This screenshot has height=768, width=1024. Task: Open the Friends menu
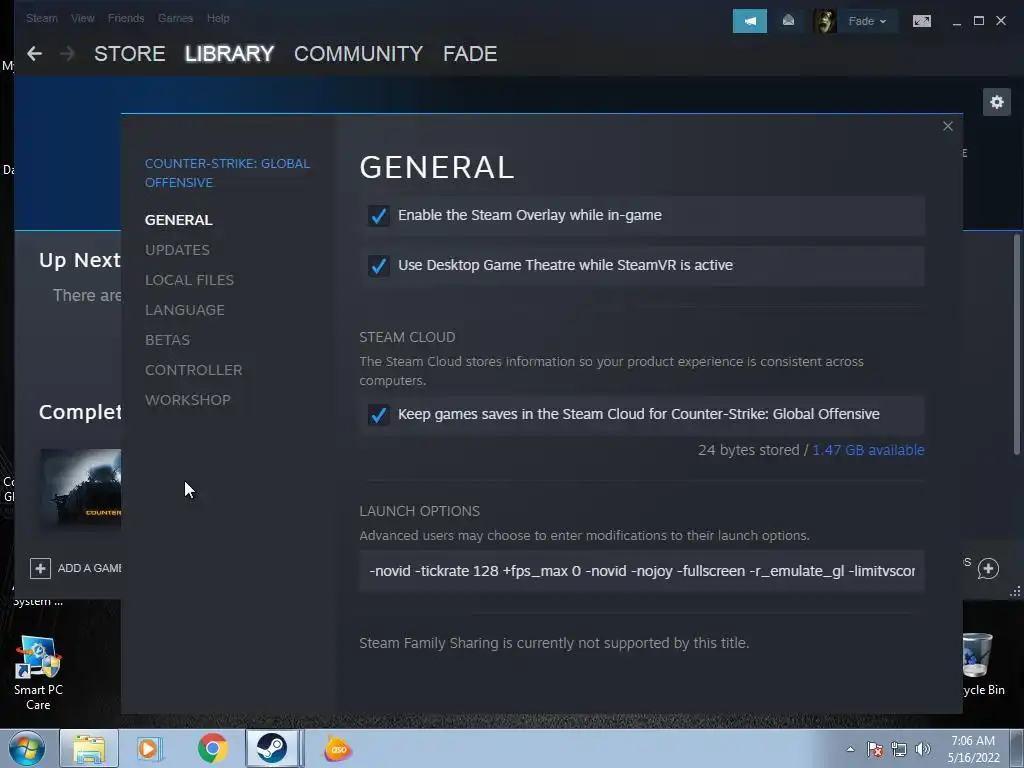126,18
